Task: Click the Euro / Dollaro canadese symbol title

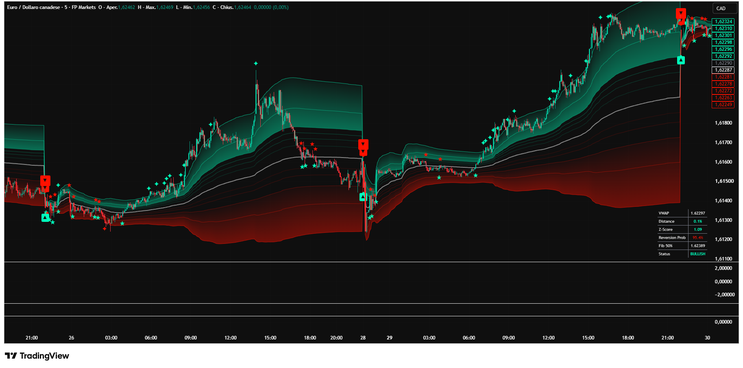Action: [33, 8]
